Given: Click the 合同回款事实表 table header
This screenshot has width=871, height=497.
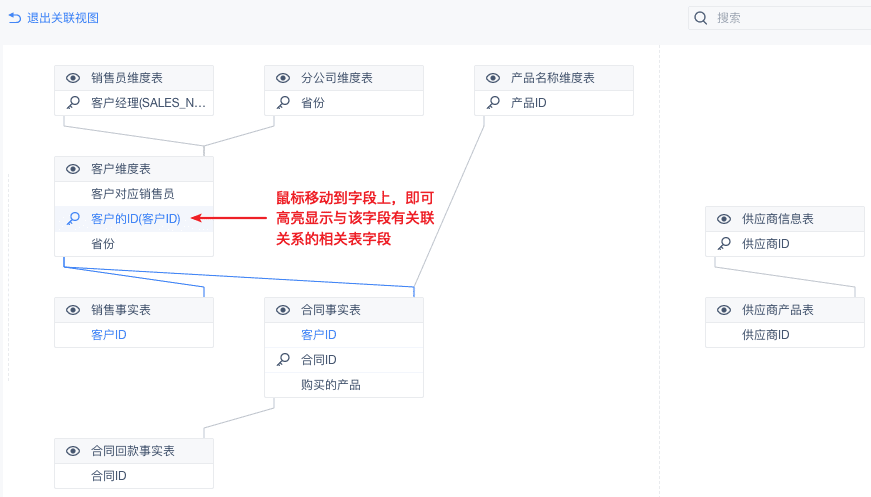Looking at the screenshot, I should click(133, 451).
